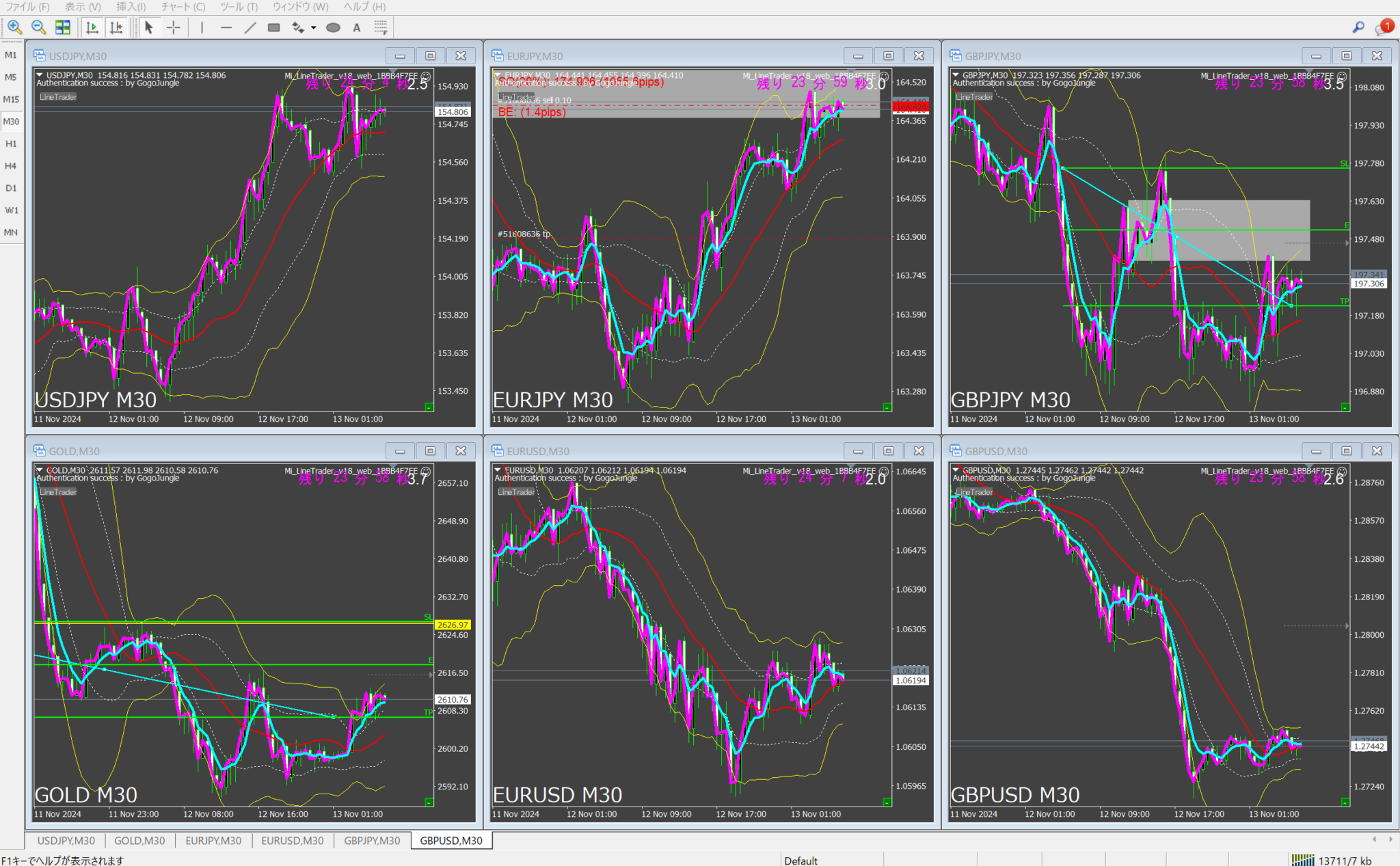Click the zoom in magnifier icon
The height and width of the screenshot is (866, 1400).
[14, 27]
